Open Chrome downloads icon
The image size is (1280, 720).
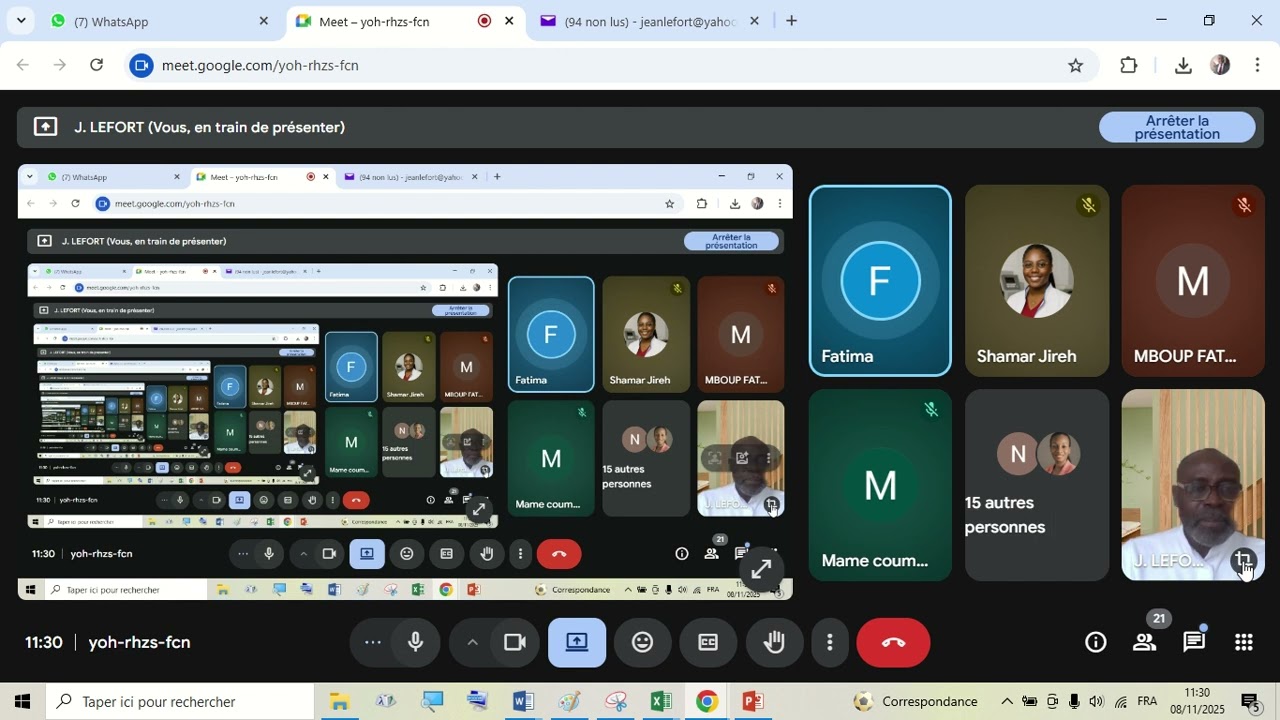click(1183, 65)
